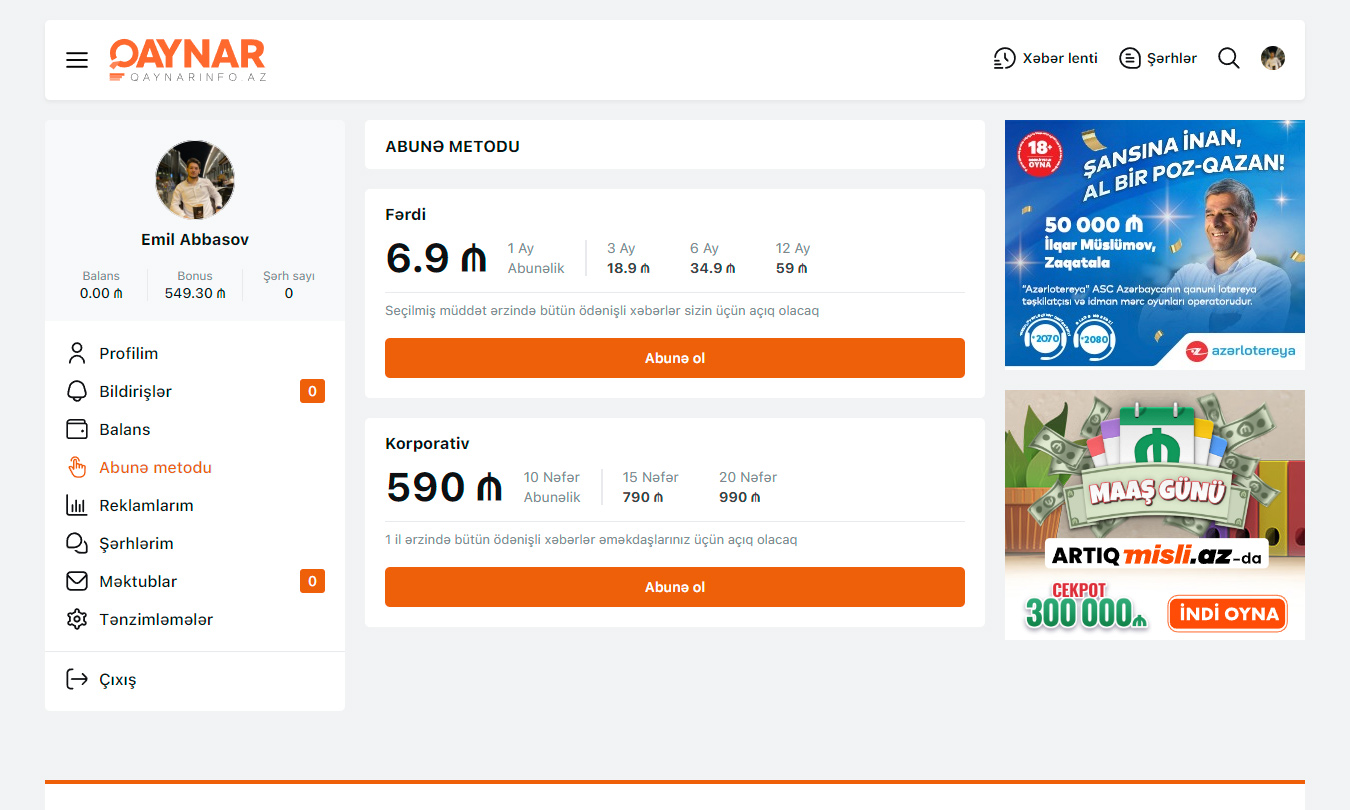The width and height of the screenshot is (1350, 810).
Task: Open the Balans wallet icon
Action: pos(77,429)
